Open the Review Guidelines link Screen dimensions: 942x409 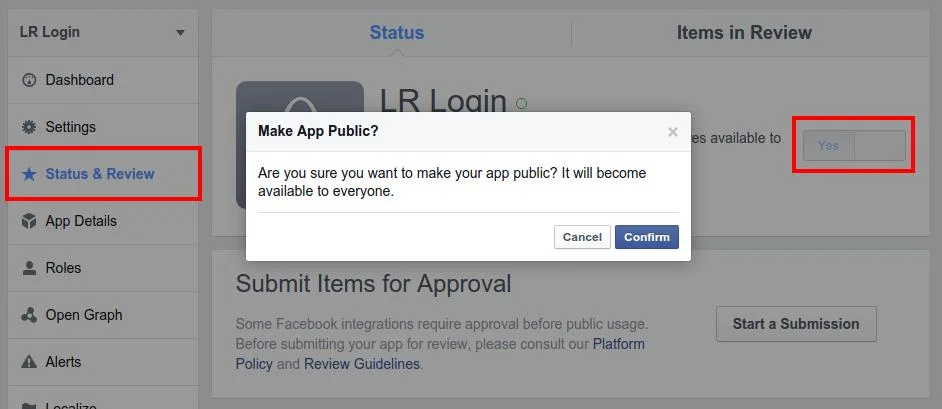tap(362, 364)
